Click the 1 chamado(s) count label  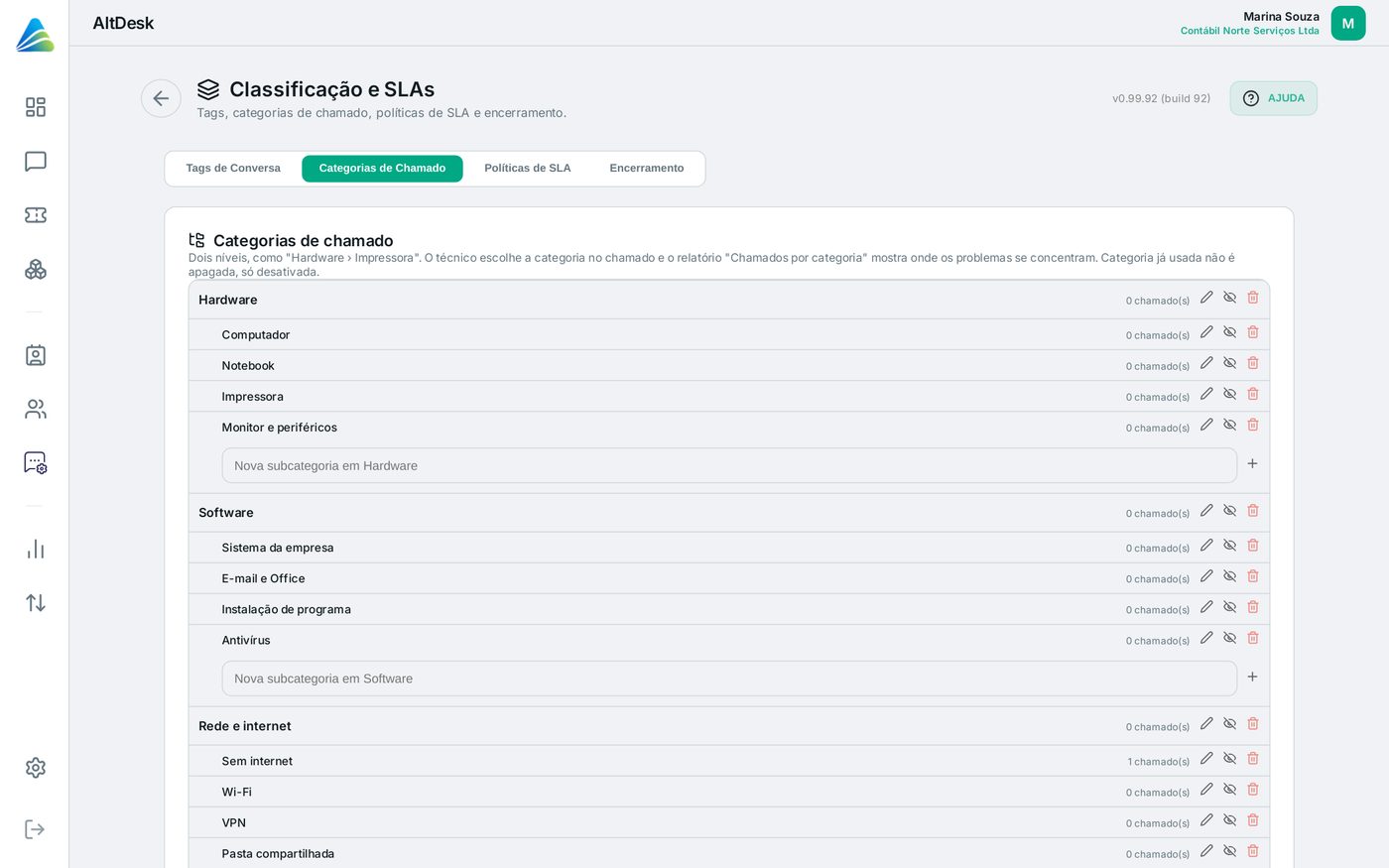click(1158, 762)
